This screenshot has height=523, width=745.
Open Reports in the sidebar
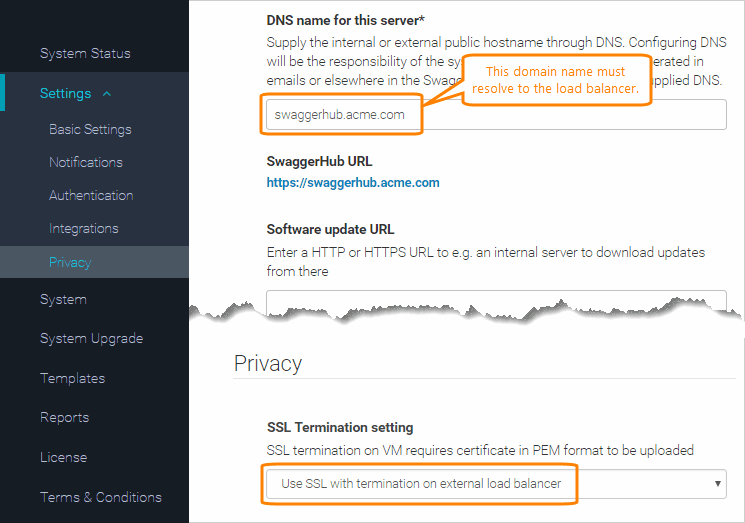(64, 417)
